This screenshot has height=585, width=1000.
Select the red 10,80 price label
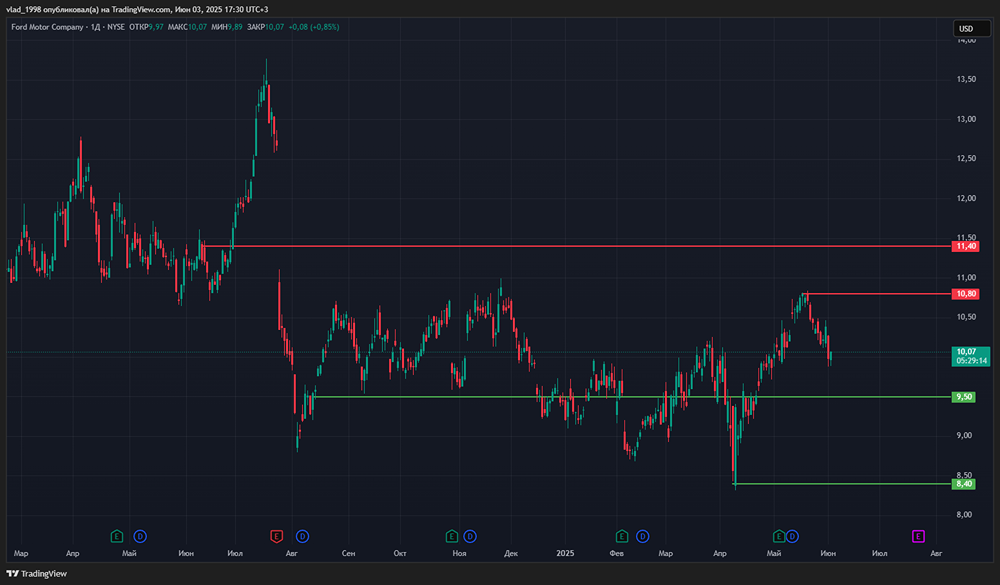click(966, 294)
